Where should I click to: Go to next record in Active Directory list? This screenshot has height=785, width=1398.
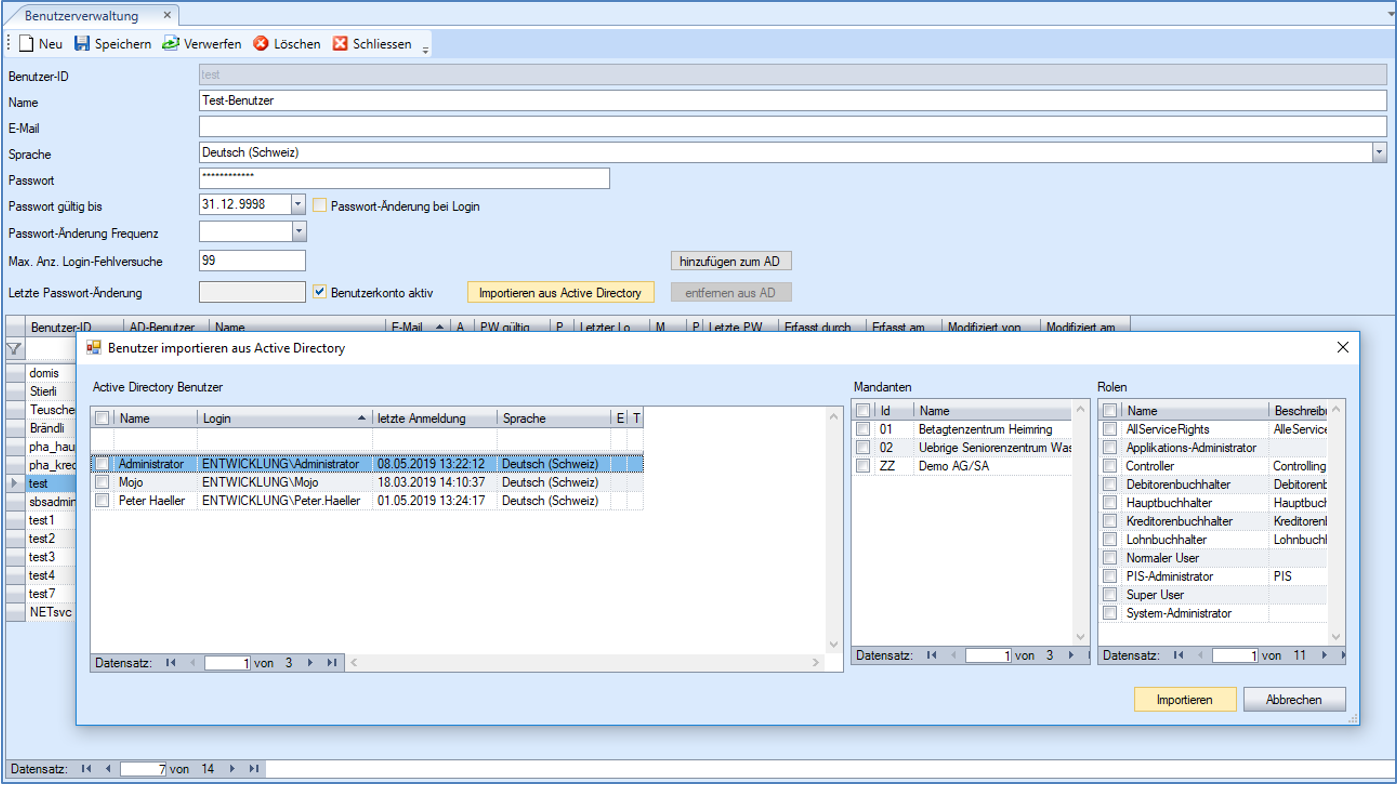pos(310,663)
